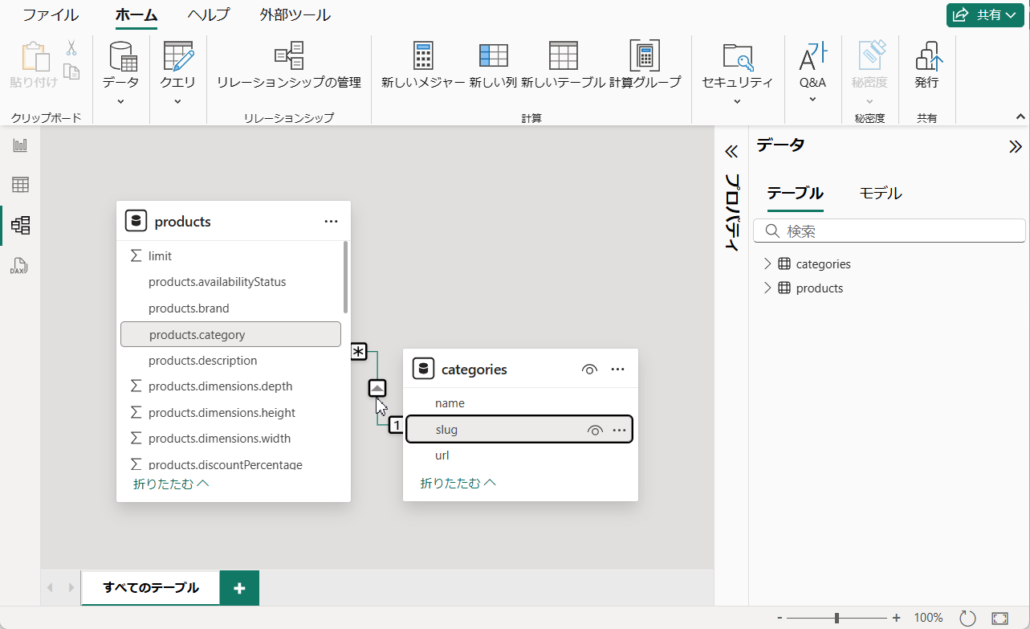Toggle visibility of the categories table
This screenshot has width=1030, height=629.
(589, 369)
